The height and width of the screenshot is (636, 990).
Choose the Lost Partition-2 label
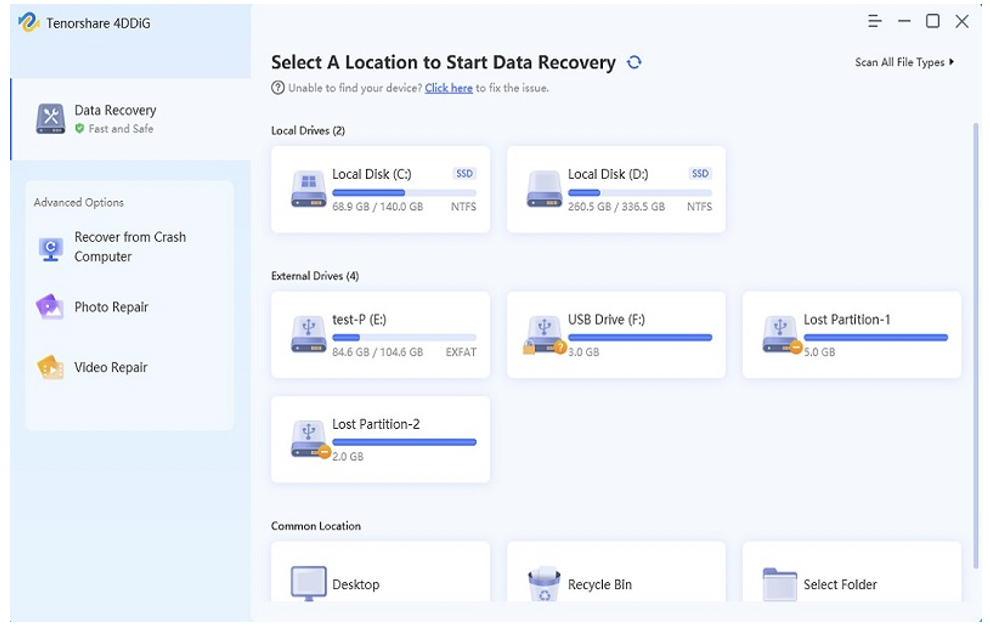point(376,424)
